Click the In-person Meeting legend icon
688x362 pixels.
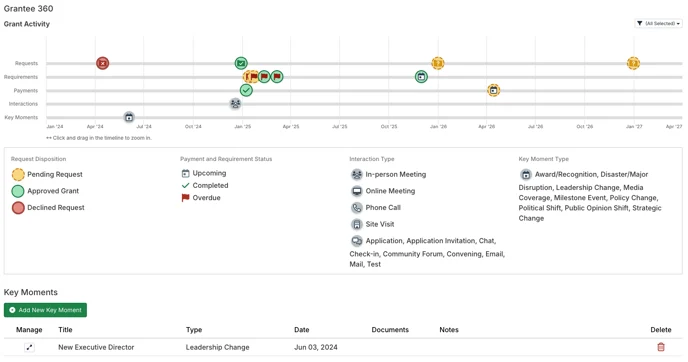click(357, 175)
